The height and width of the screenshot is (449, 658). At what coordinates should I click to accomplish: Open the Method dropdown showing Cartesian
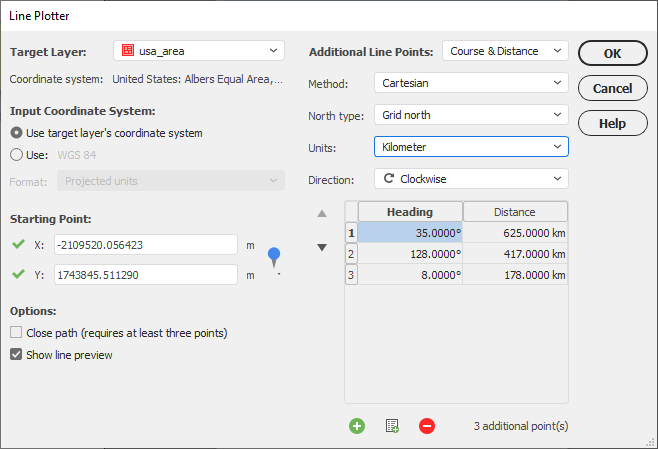click(471, 83)
